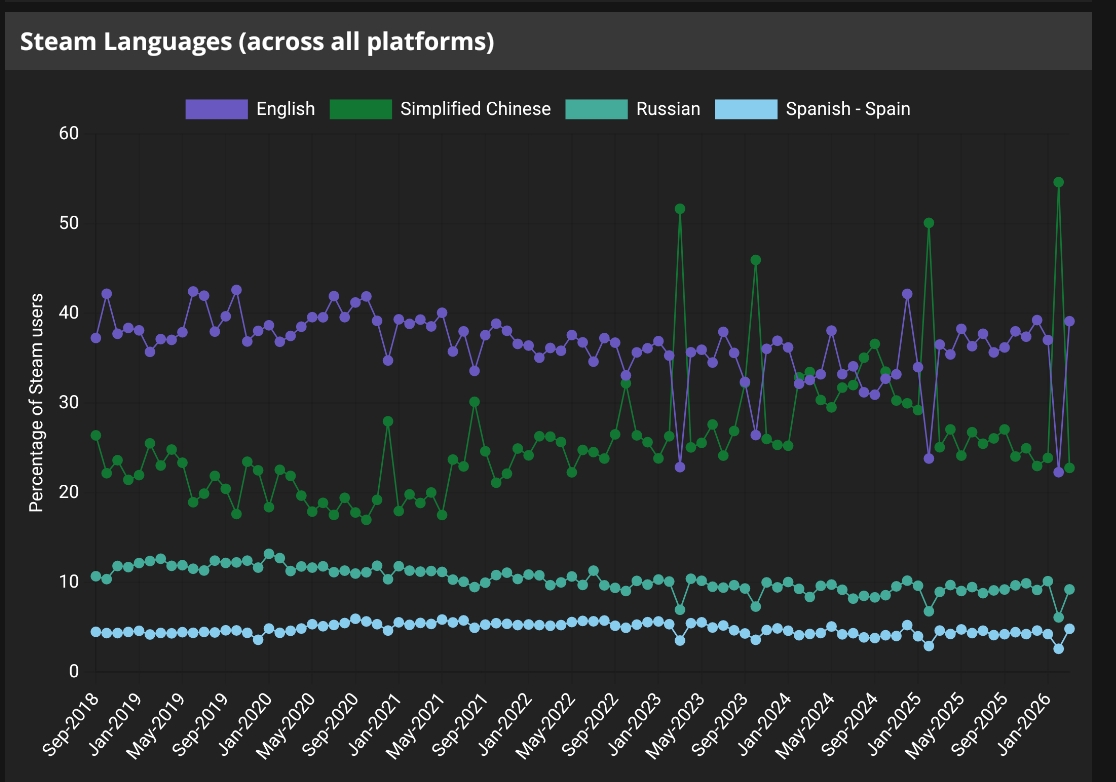Click the May-2024 x-axis label
This screenshot has height=782, width=1116.
pos(805,724)
